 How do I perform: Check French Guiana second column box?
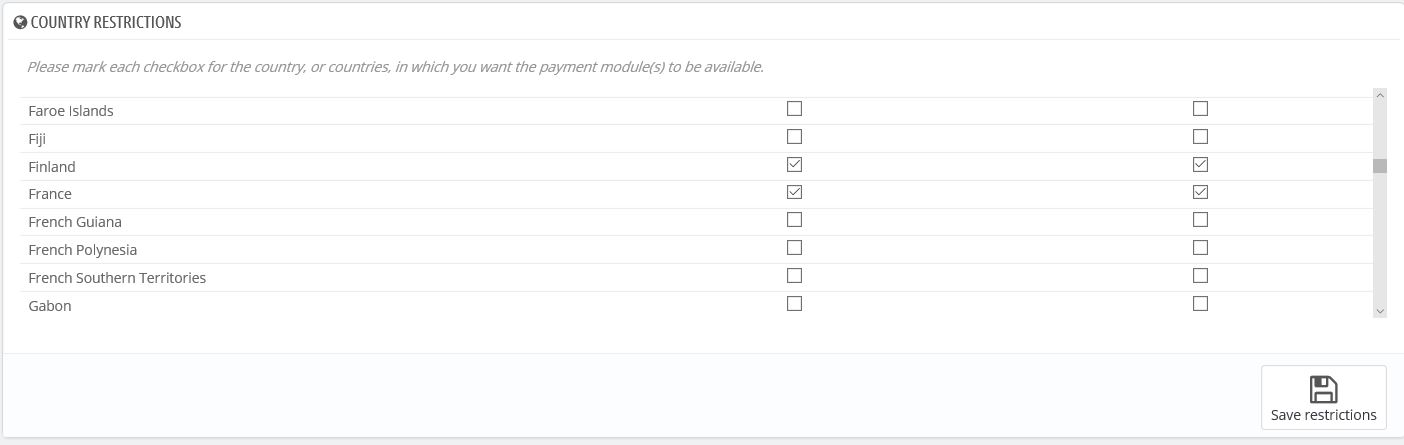click(1200, 219)
